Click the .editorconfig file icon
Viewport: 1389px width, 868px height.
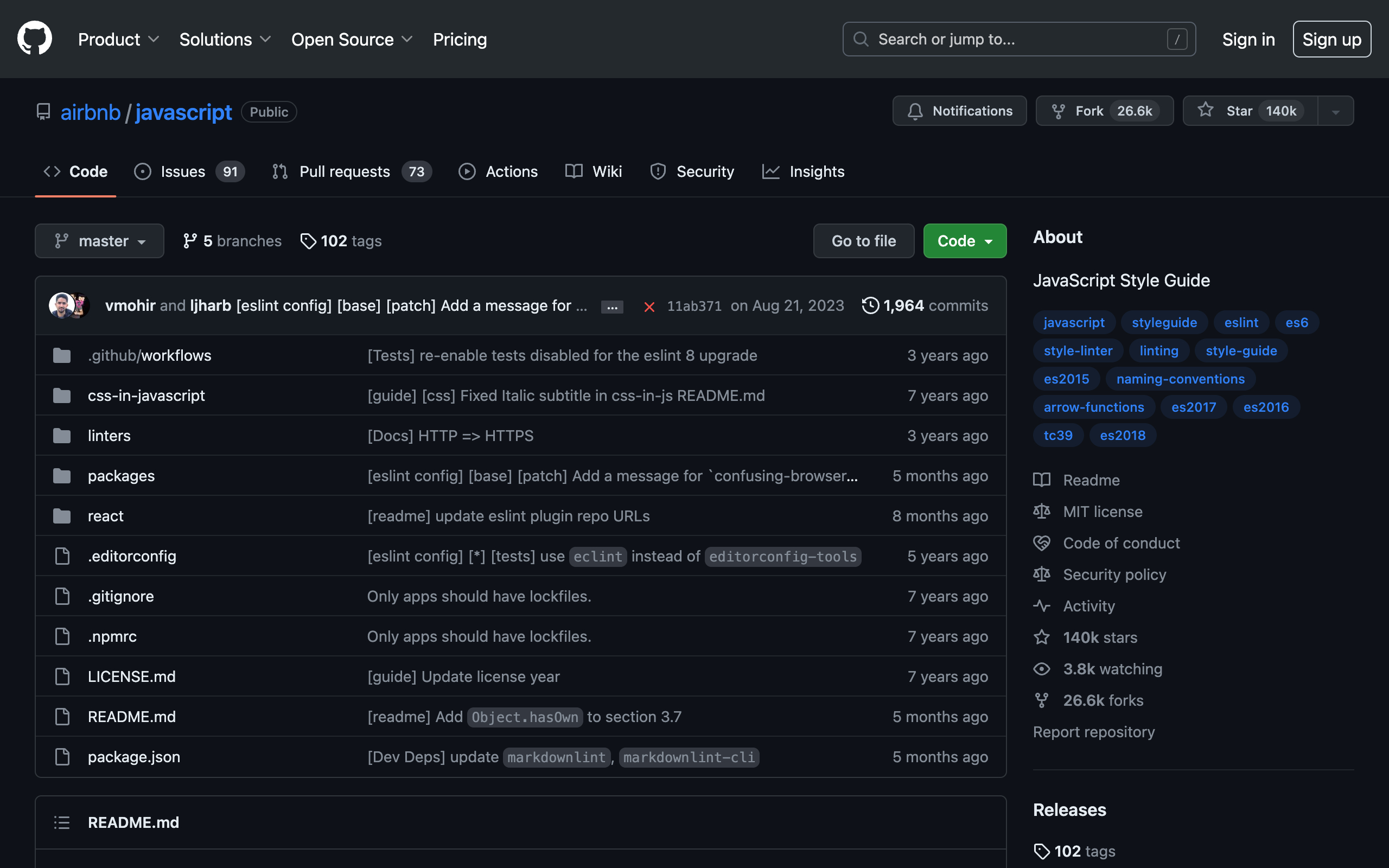[62, 556]
